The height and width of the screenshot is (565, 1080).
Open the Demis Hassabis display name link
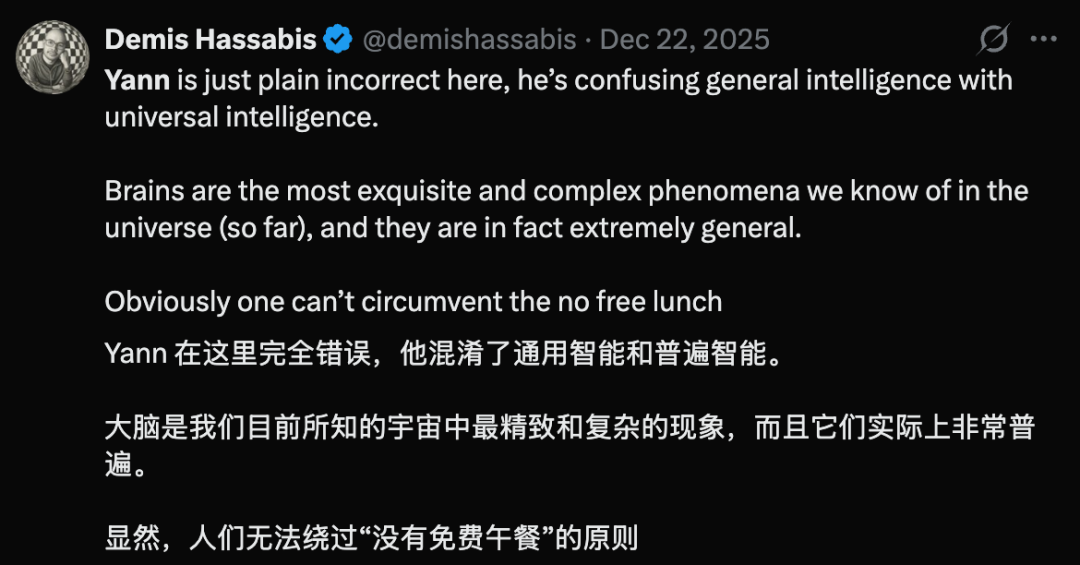tap(210, 40)
